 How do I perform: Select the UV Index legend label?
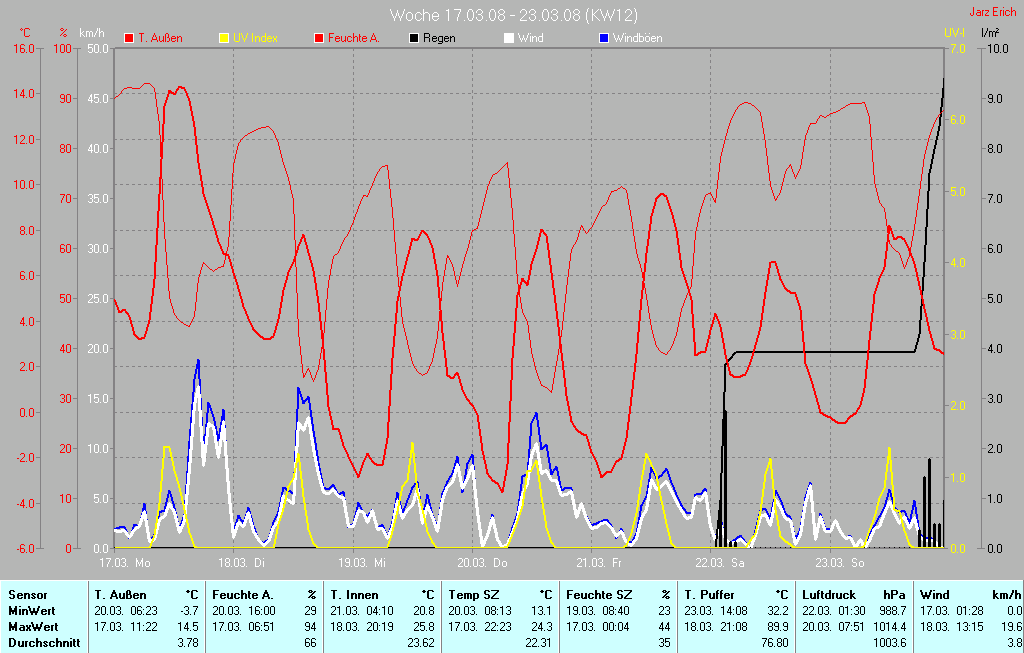255,39
